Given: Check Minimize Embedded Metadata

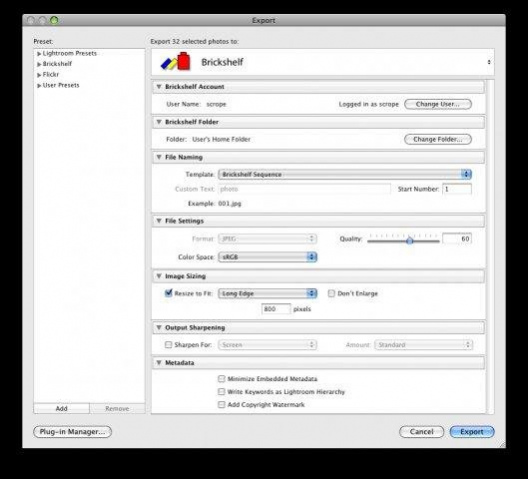Looking at the screenshot, I should coord(221,379).
